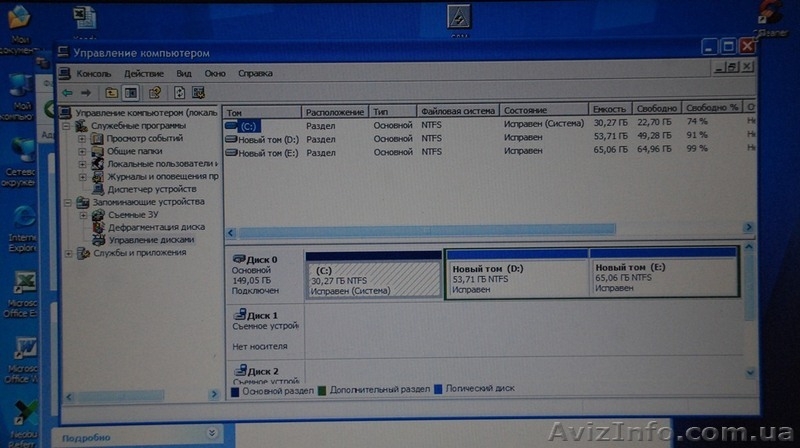800x448 pixels.
Task: Click tree pane scrollbar right arrow
Action: click(214, 394)
